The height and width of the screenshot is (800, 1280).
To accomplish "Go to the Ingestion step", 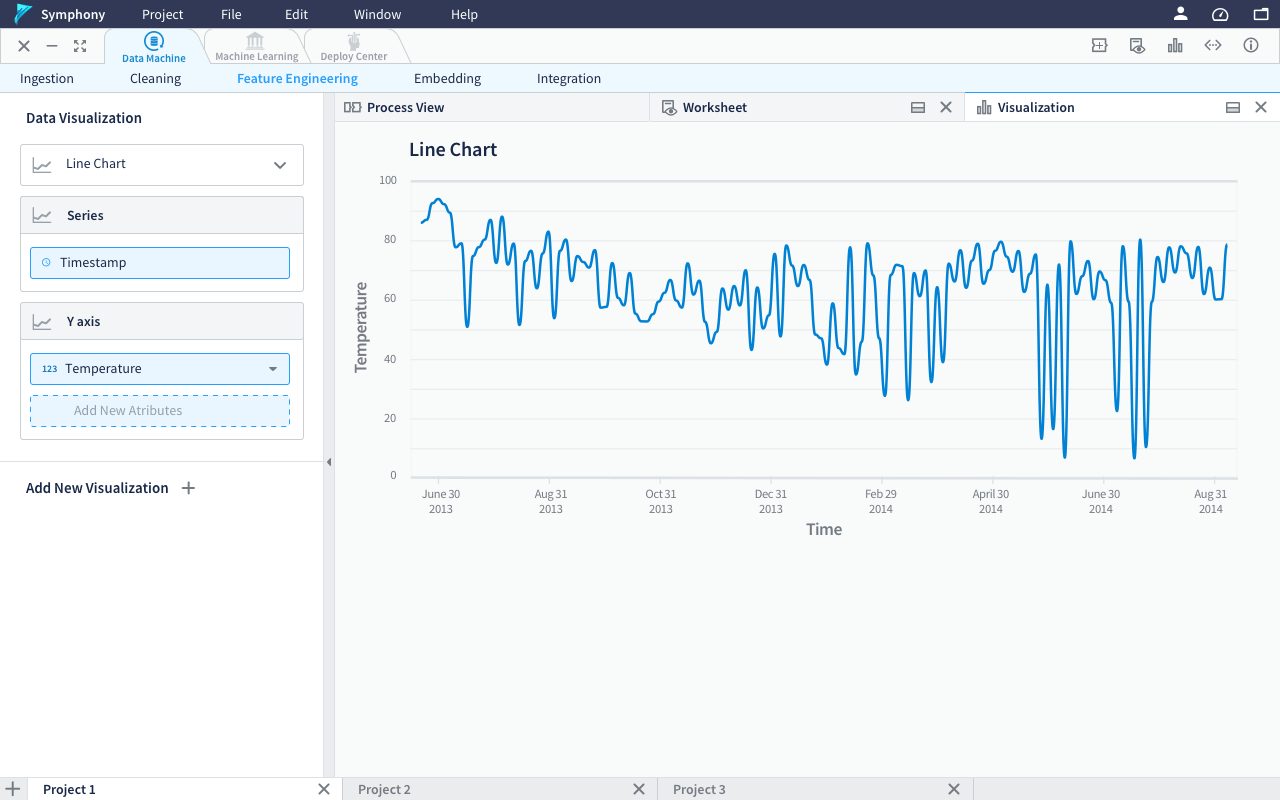I will (47, 78).
